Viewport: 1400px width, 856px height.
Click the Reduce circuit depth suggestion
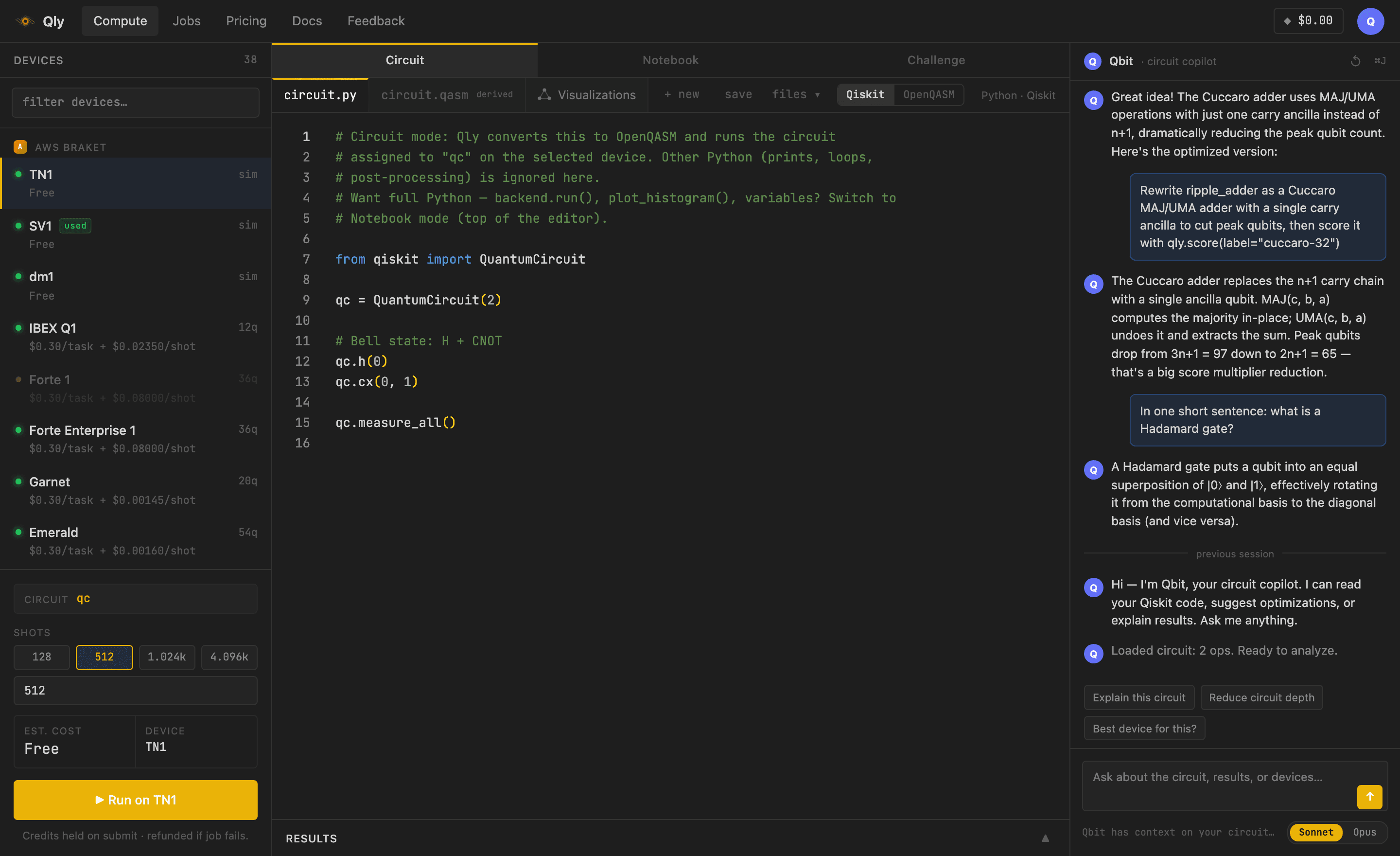[x=1261, y=697]
